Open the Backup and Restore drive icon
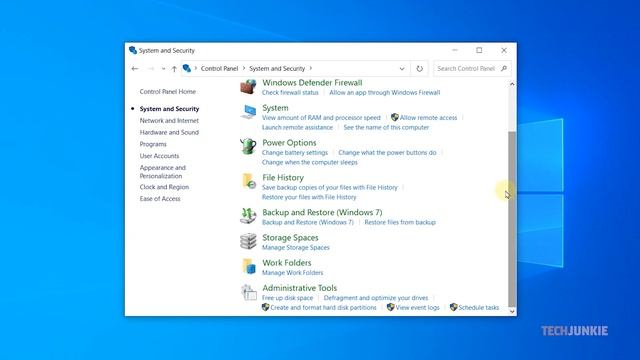Screen dimensions: 640x360 [248, 216]
